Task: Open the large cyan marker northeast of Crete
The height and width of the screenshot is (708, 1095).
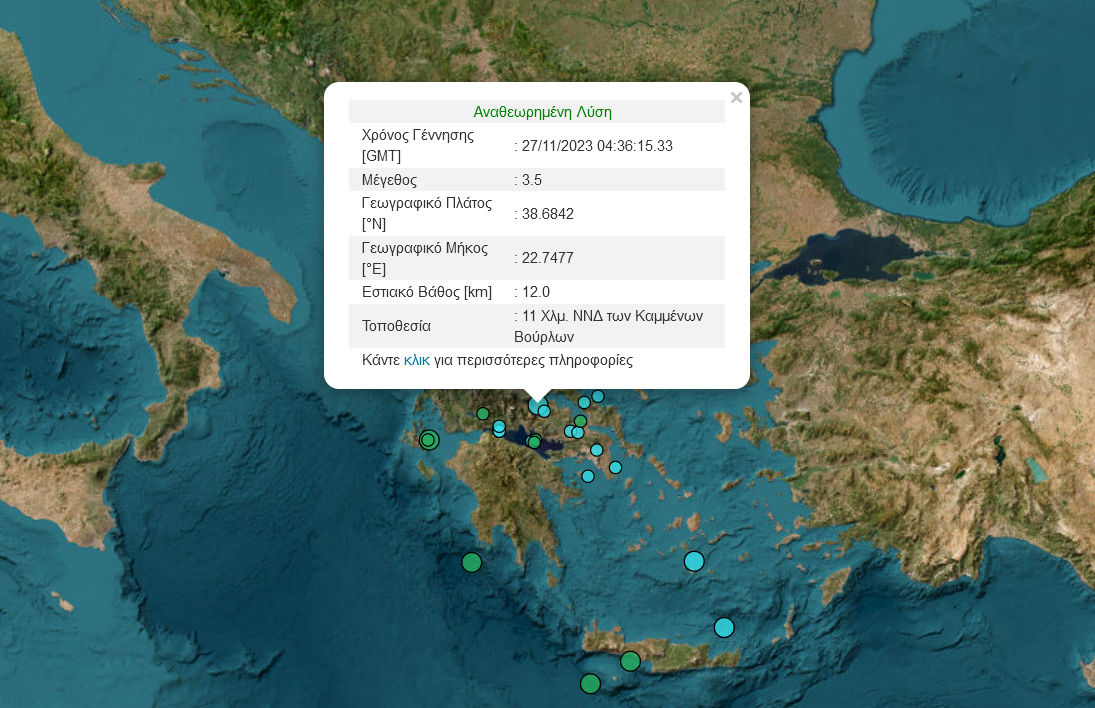Action: (x=724, y=627)
